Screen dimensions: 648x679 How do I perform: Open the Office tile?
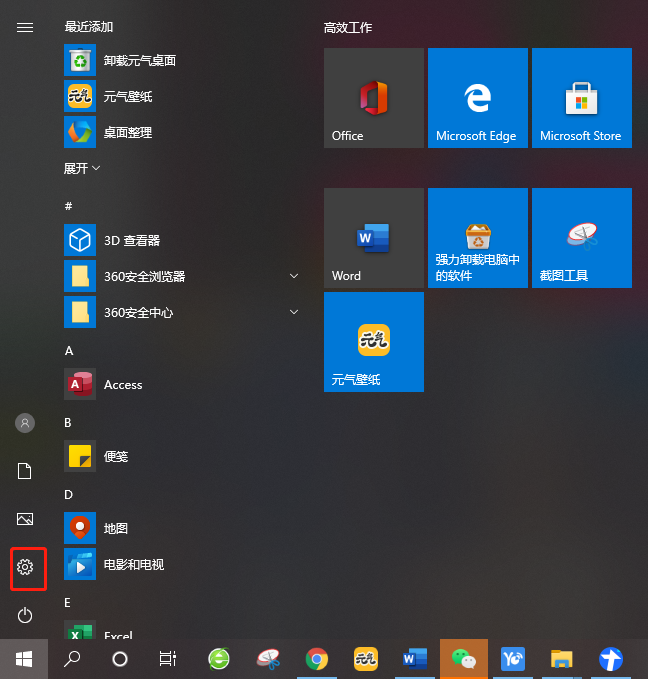[374, 98]
